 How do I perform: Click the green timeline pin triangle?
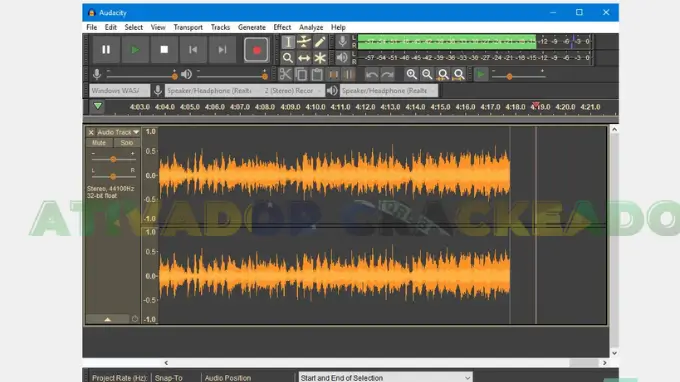click(98, 106)
